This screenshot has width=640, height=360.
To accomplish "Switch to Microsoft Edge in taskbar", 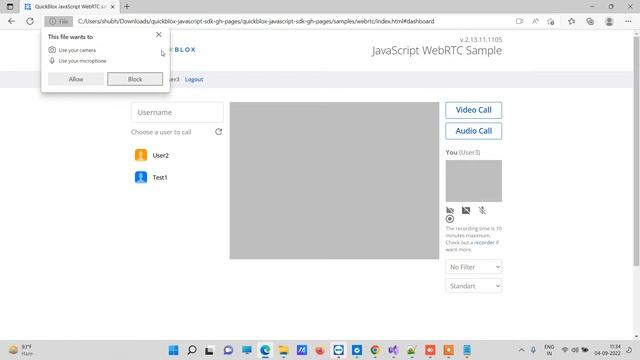I will point(265,350).
